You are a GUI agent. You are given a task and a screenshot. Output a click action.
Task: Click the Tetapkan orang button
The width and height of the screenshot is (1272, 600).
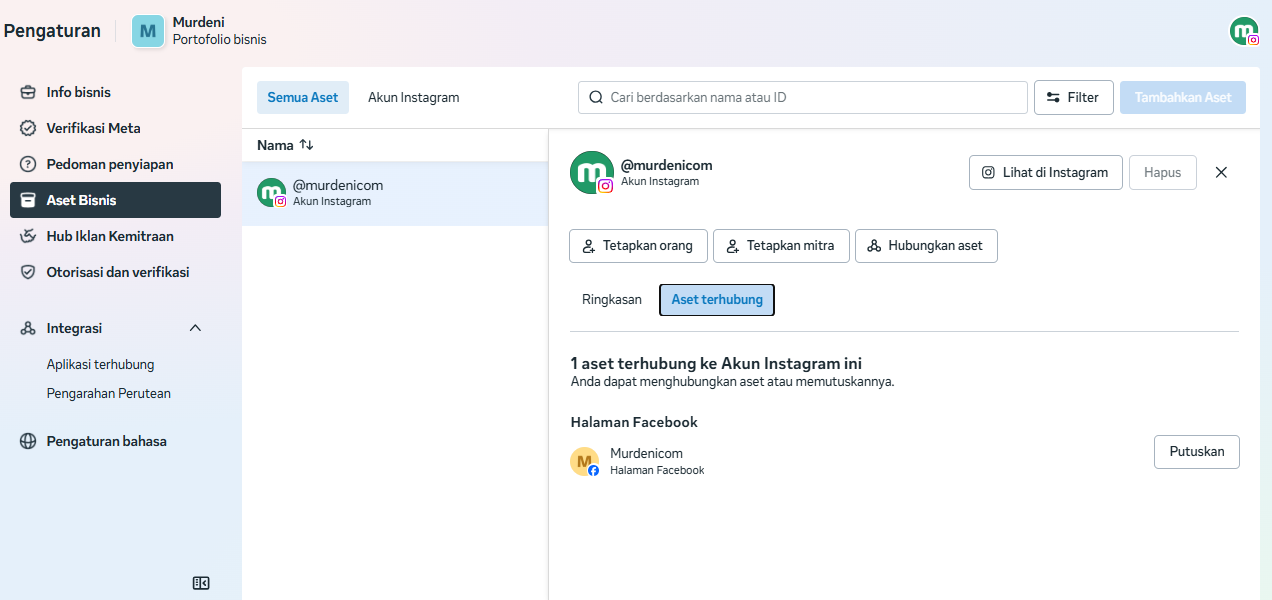coord(638,246)
